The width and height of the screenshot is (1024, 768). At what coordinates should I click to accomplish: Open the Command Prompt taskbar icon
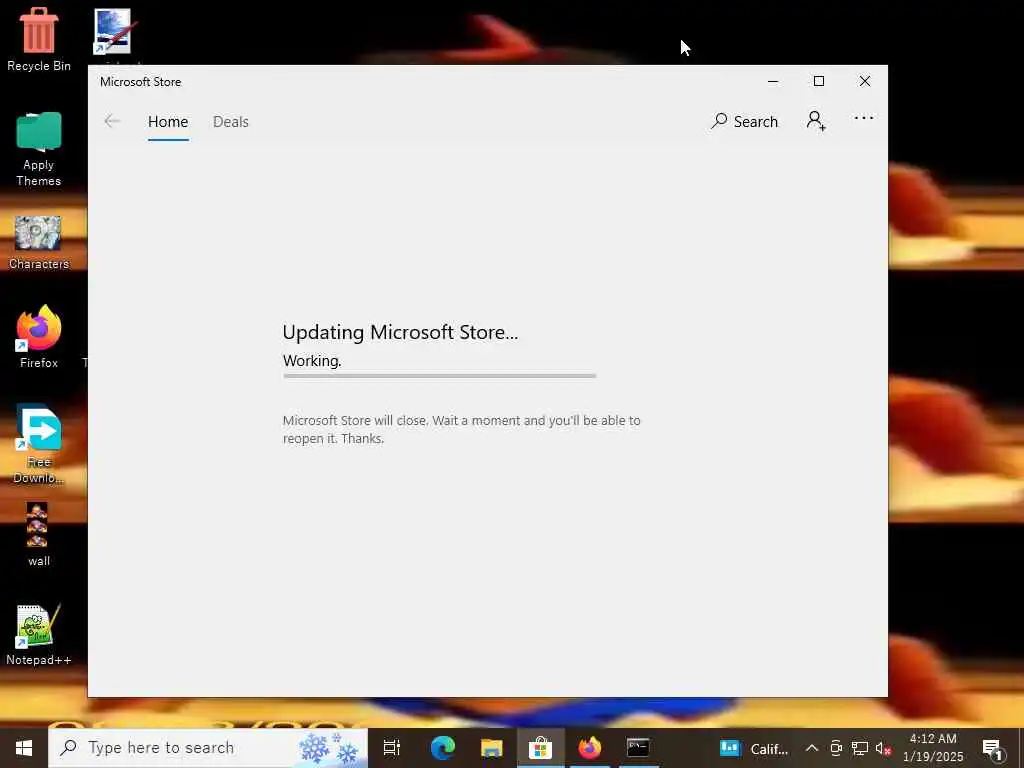click(638, 748)
